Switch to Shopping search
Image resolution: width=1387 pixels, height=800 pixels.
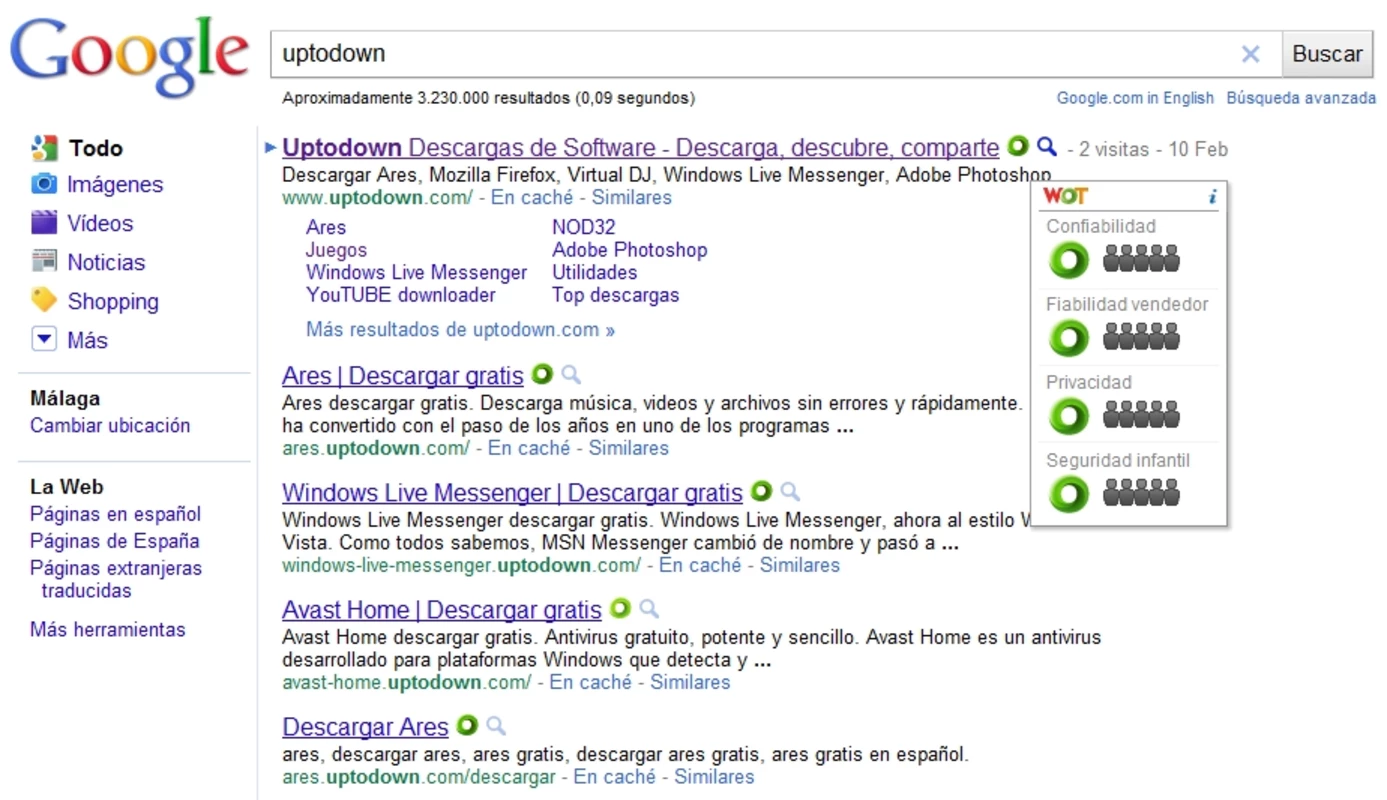coord(113,301)
